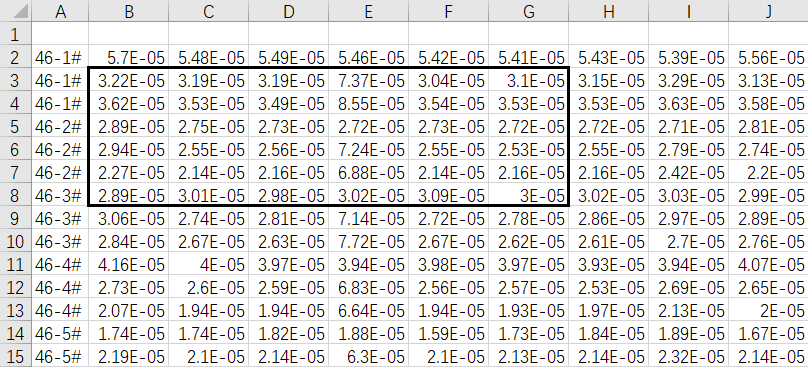Click cell C11 showing 4E-05
Viewport: 808px width, 367px height.
tap(209, 264)
